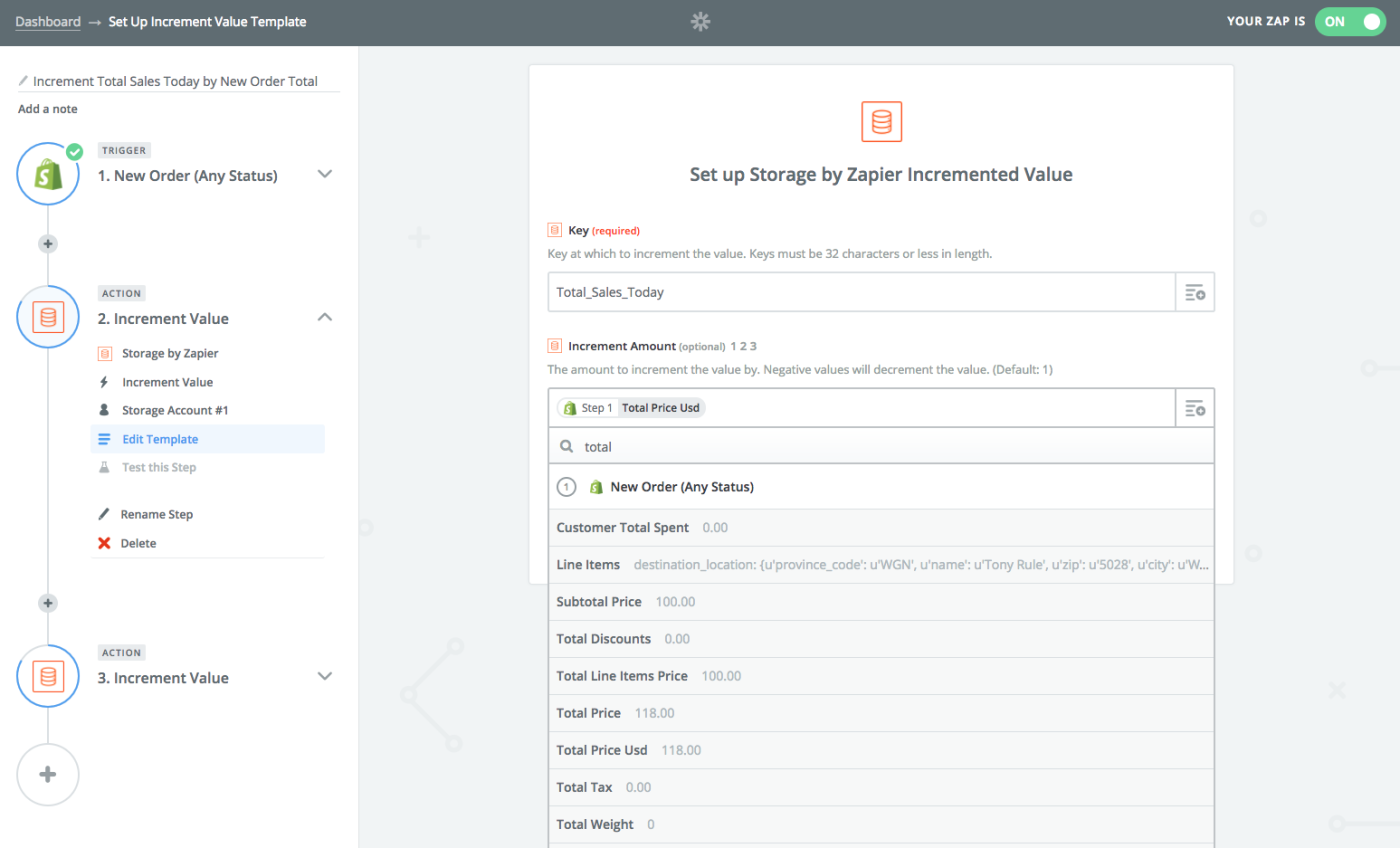Select the Line Items field option

(881, 565)
